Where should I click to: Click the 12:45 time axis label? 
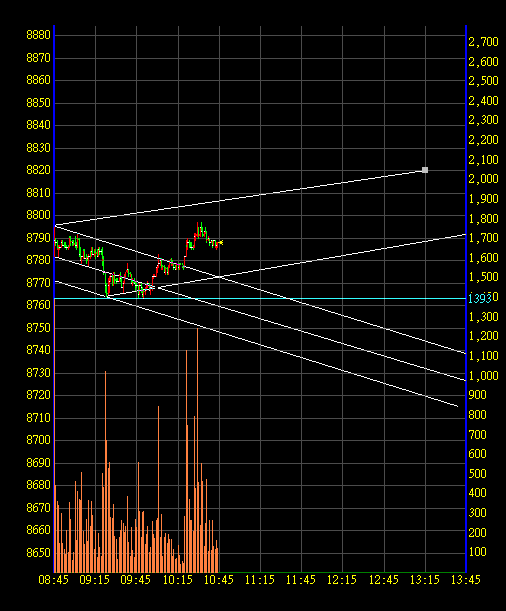tap(384, 580)
